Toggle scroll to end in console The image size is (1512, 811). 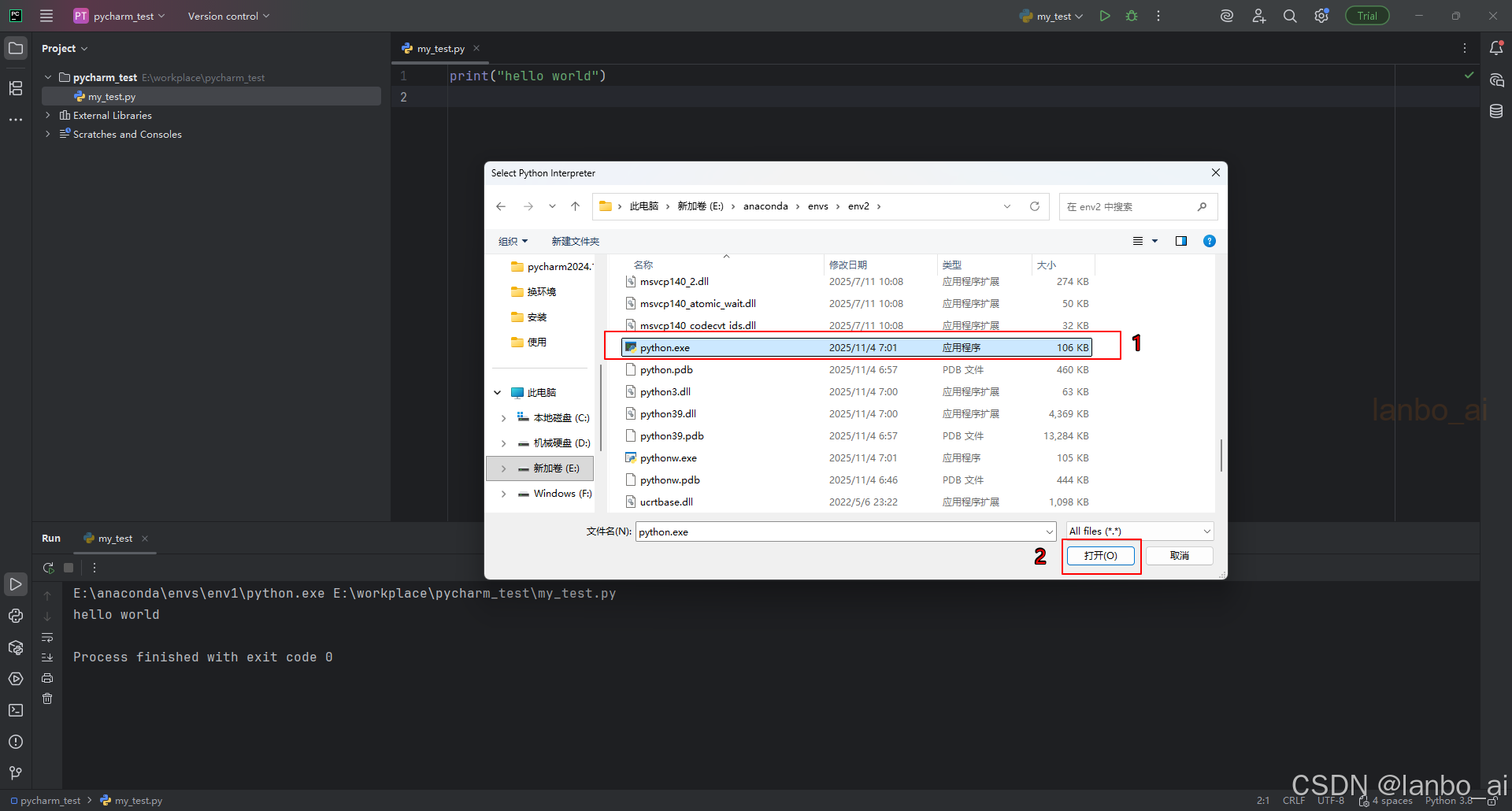point(47,657)
